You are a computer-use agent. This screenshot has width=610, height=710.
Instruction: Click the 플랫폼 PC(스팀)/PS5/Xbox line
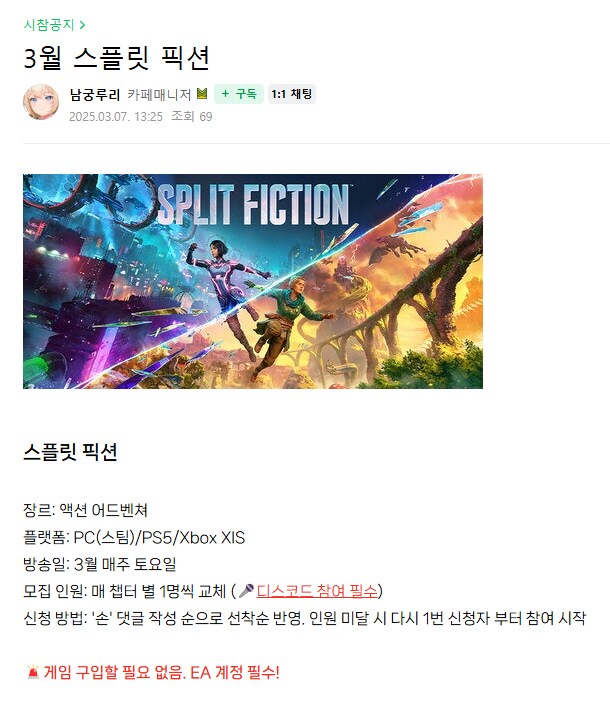[x=134, y=537]
